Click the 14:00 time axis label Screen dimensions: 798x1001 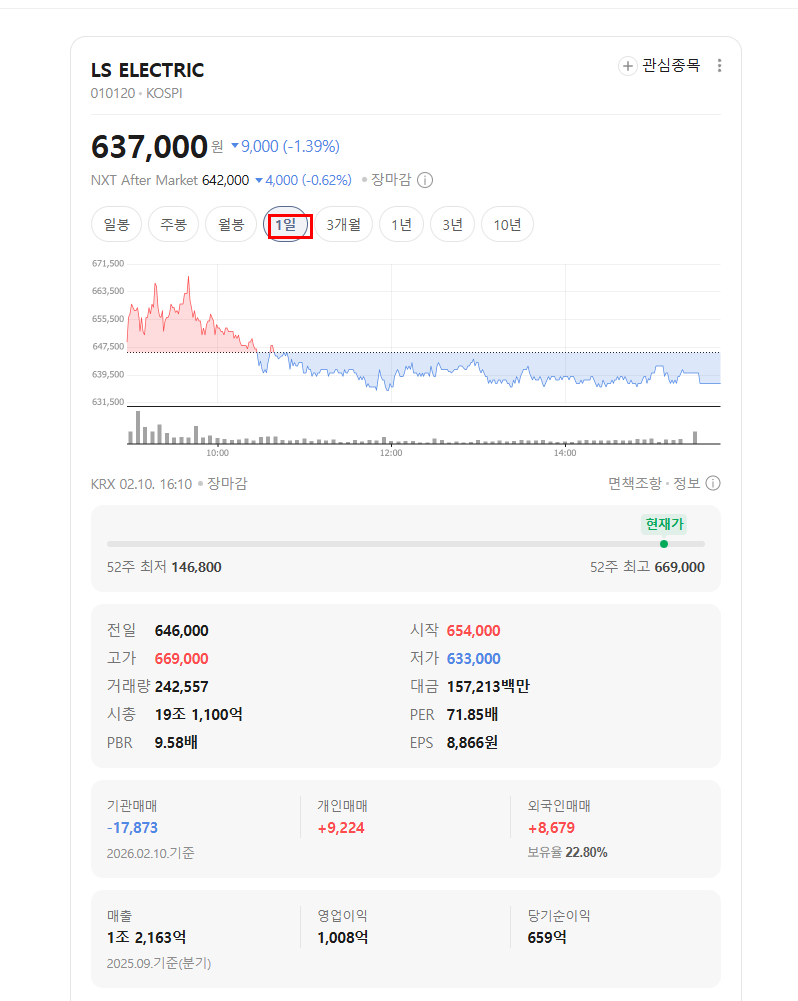(565, 453)
